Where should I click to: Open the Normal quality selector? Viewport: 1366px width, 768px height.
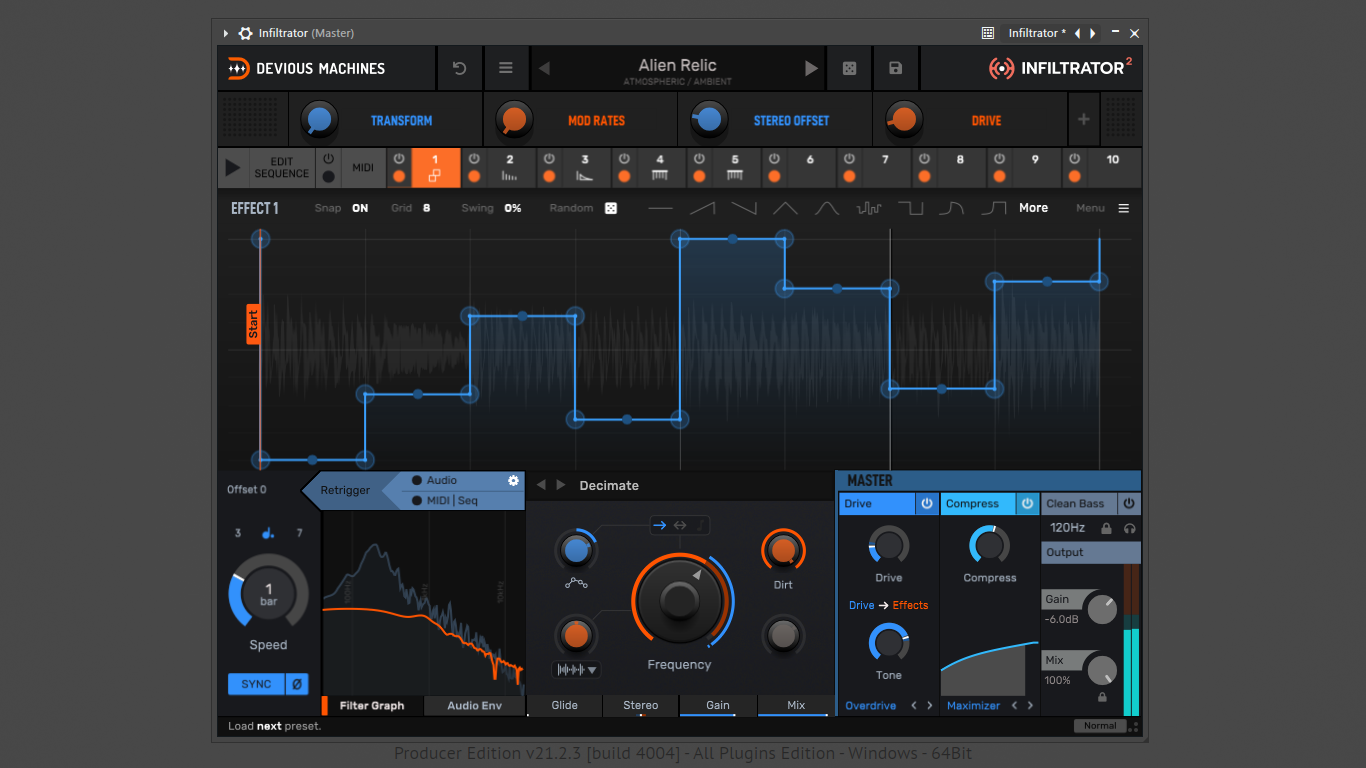(x=1100, y=726)
